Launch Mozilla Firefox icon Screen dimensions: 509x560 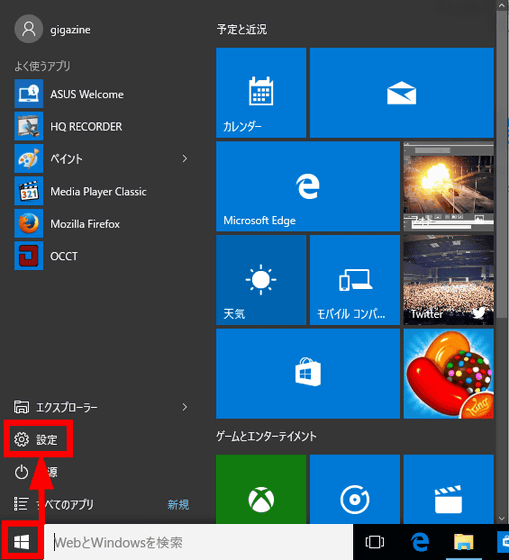pyautogui.click(x=29, y=223)
